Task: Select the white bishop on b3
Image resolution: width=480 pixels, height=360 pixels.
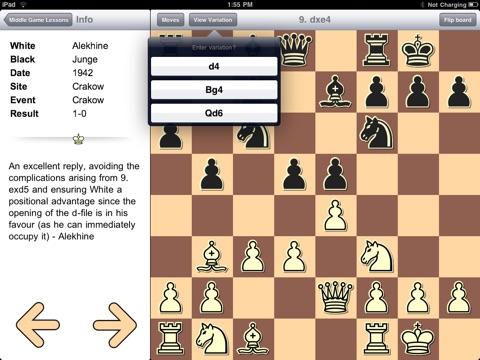Action: click(212, 256)
